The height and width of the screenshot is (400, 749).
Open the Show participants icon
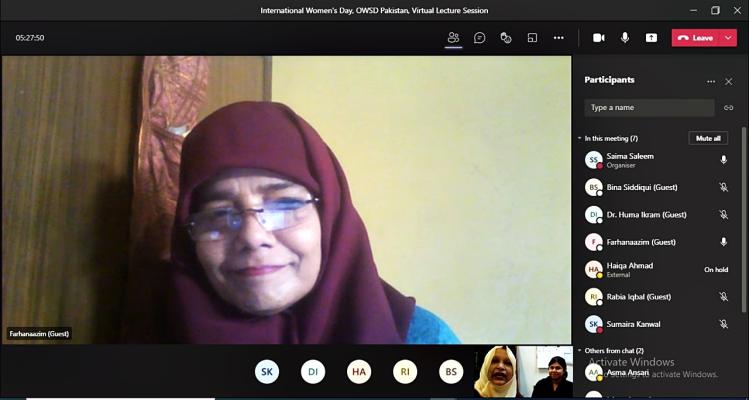pyautogui.click(x=453, y=38)
